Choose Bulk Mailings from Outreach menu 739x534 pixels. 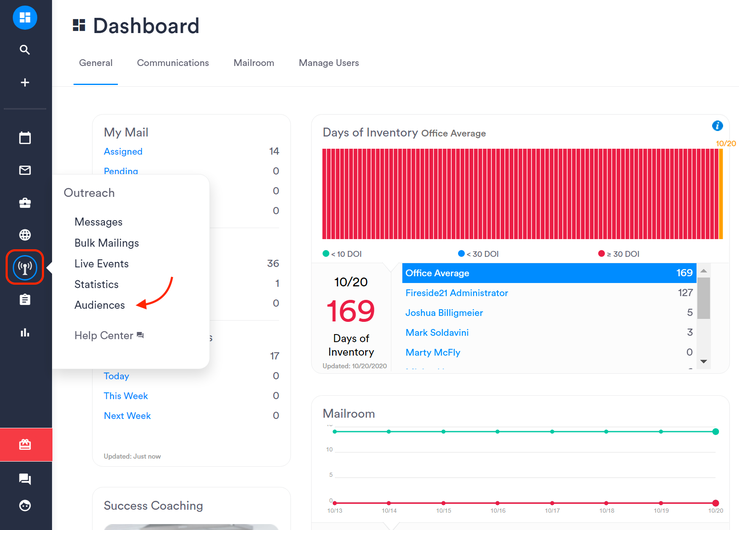[x=106, y=243]
